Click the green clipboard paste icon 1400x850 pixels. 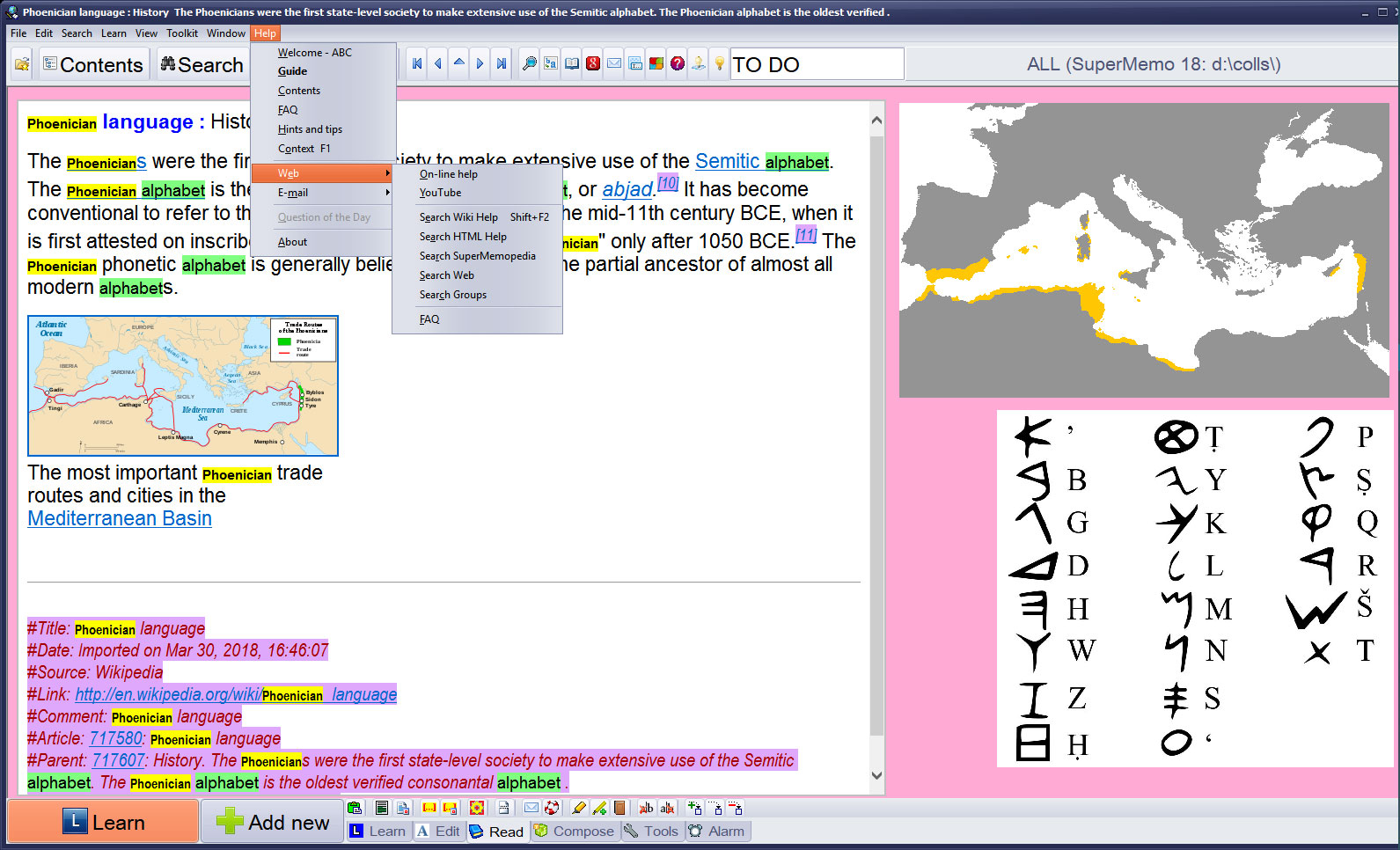pos(355,808)
